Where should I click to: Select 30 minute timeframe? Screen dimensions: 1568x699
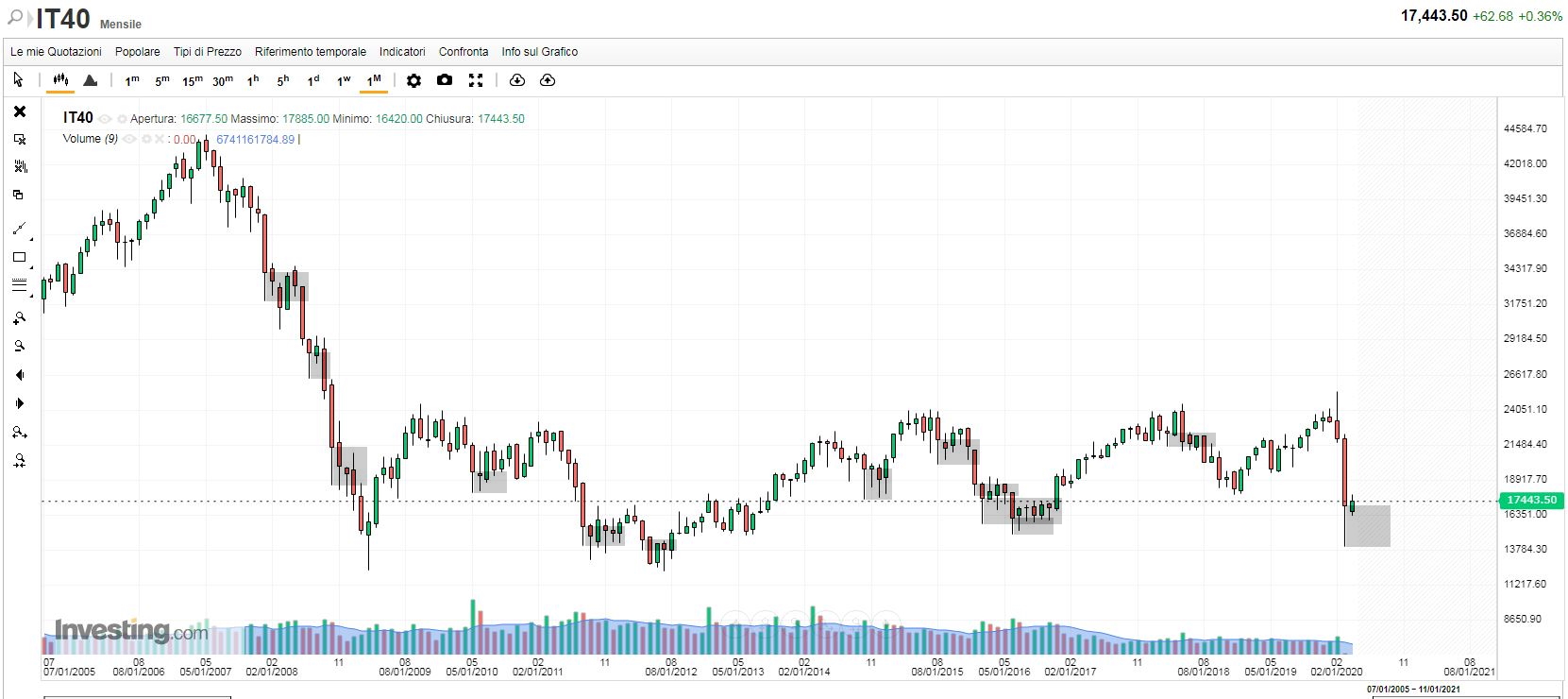coord(223,80)
